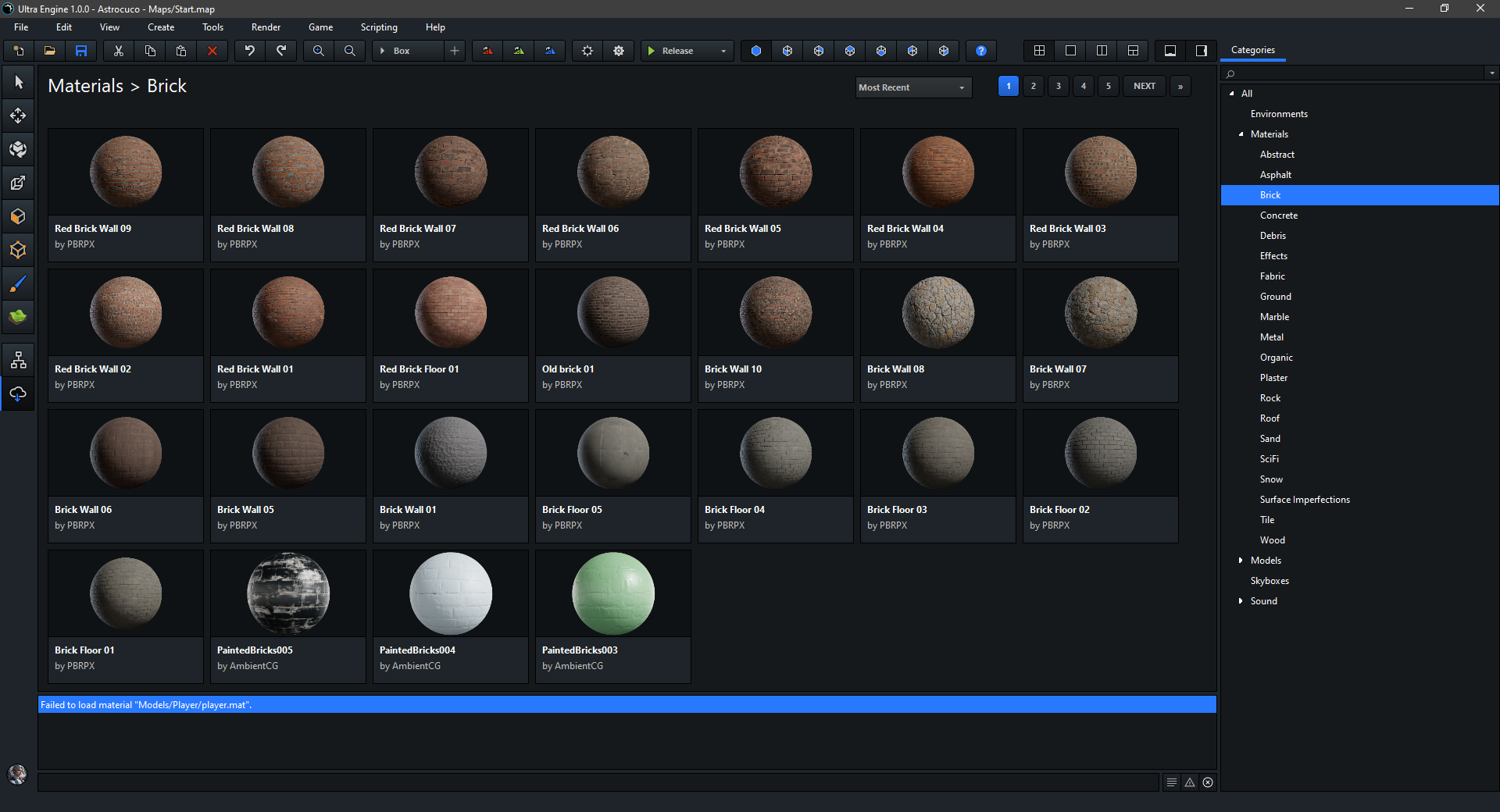This screenshot has height=812, width=1500.
Task: Toggle the right side panel visibility
Action: [1202, 51]
